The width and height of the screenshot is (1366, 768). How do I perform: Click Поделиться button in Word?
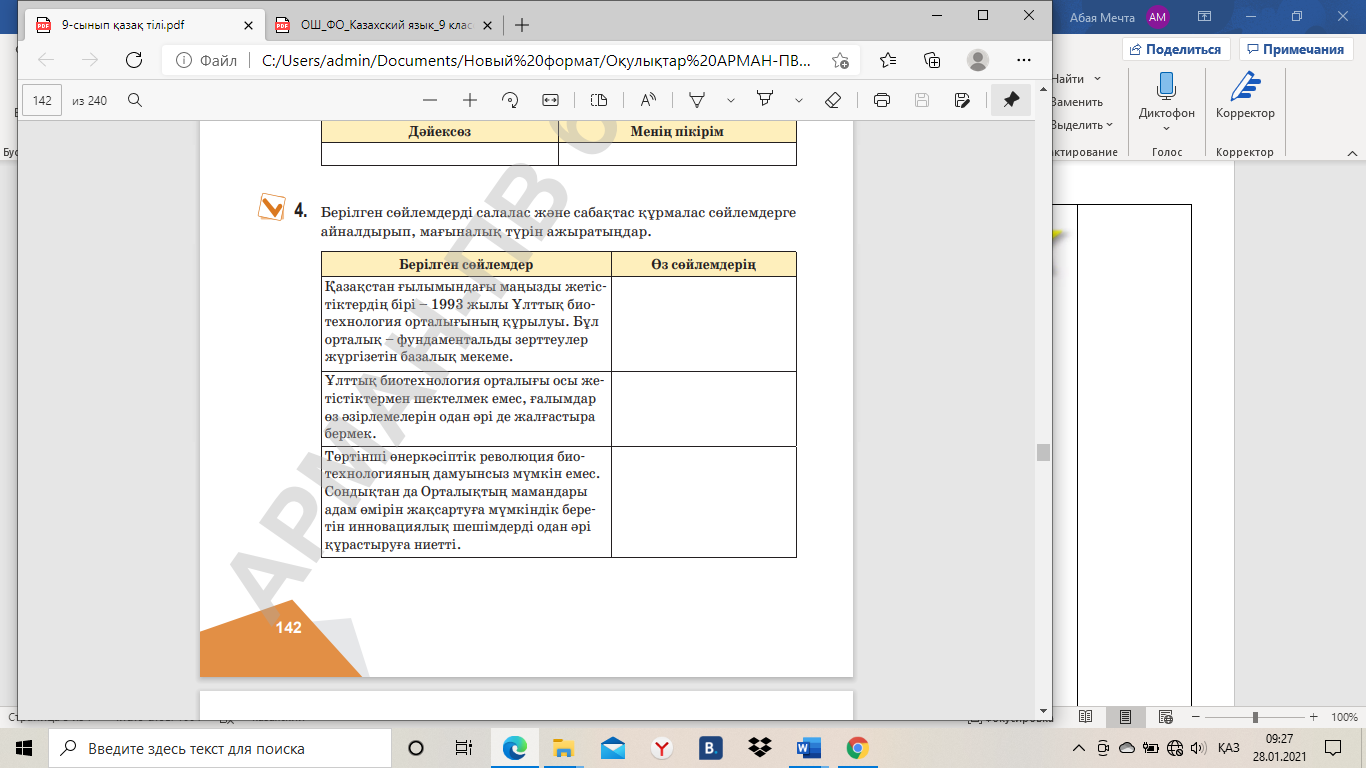(1176, 49)
